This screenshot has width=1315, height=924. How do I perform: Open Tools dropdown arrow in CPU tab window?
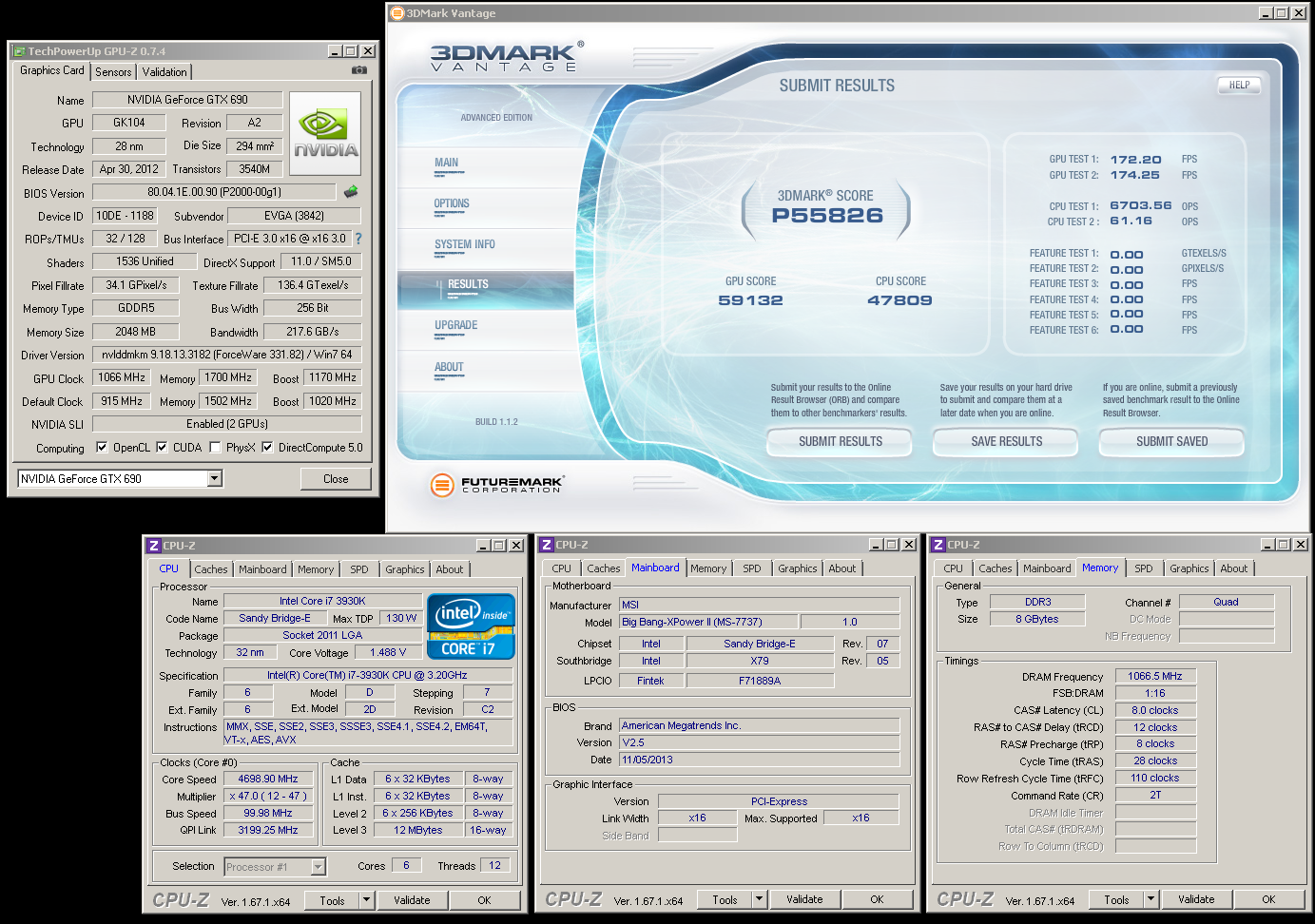366,900
